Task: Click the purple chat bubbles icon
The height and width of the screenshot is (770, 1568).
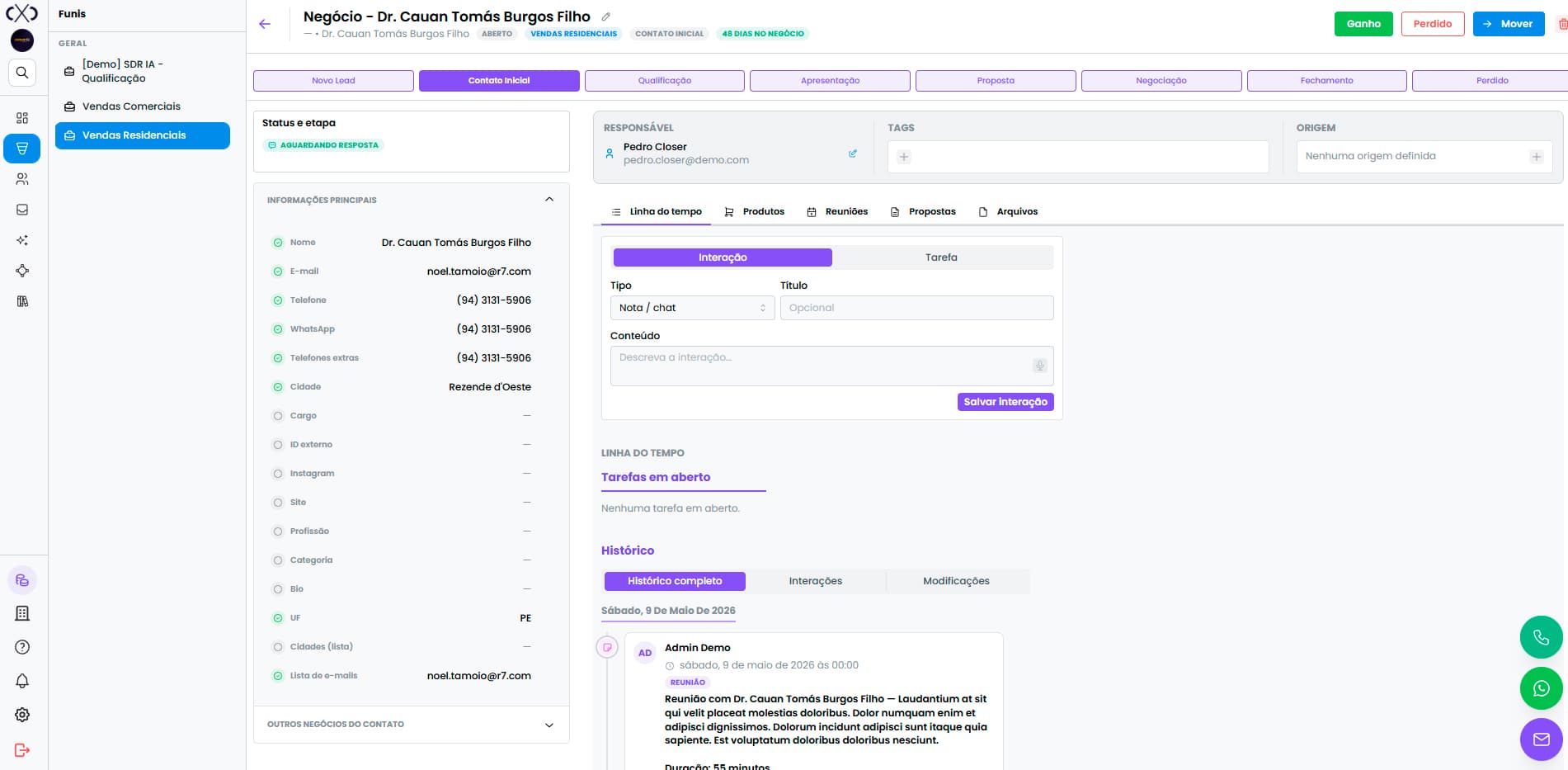Action: pos(22,580)
